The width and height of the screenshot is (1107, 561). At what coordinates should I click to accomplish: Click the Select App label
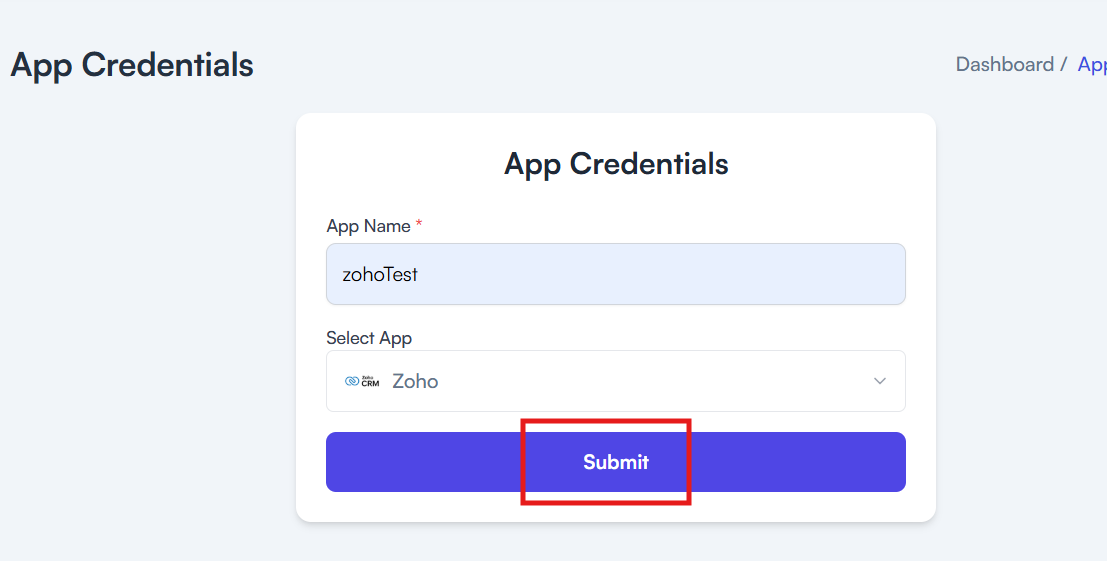369,338
